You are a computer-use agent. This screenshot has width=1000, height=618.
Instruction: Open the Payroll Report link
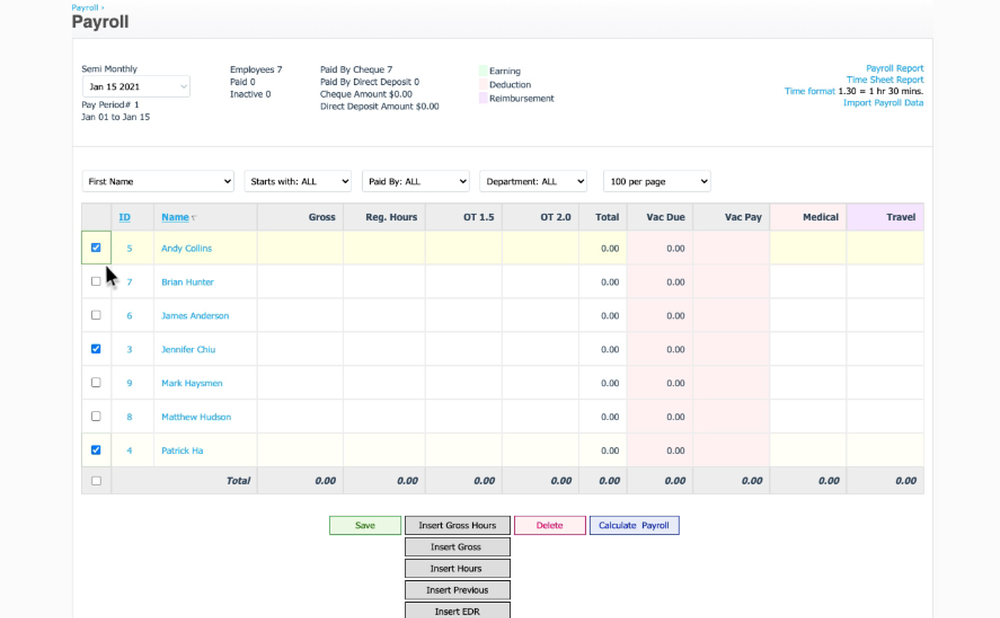(x=893, y=68)
